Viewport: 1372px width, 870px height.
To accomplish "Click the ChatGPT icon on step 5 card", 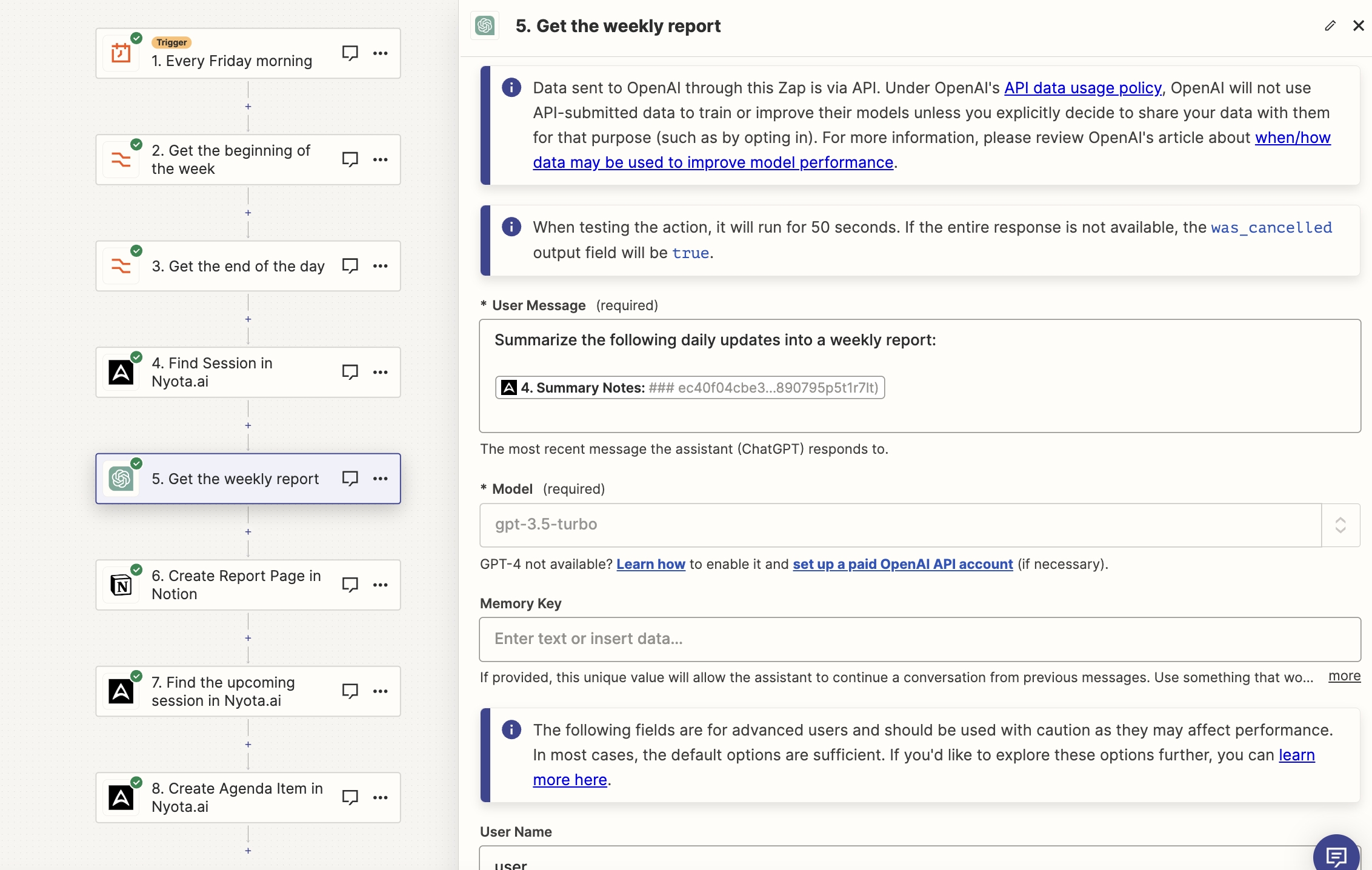I will click(x=121, y=479).
